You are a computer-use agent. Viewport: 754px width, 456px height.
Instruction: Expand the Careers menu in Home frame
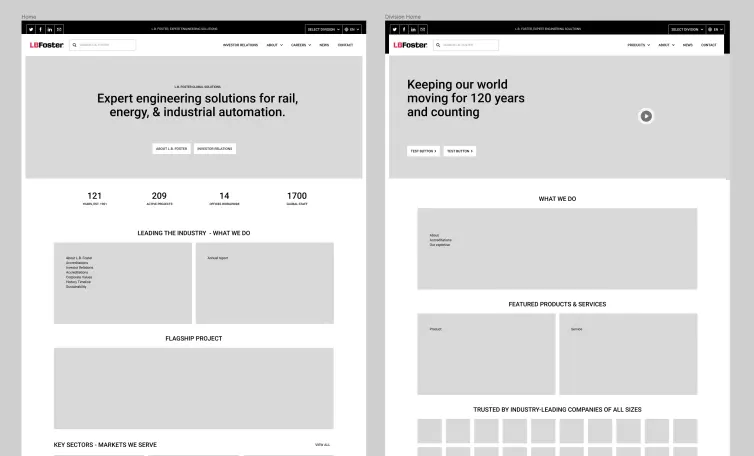[x=301, y=45]
